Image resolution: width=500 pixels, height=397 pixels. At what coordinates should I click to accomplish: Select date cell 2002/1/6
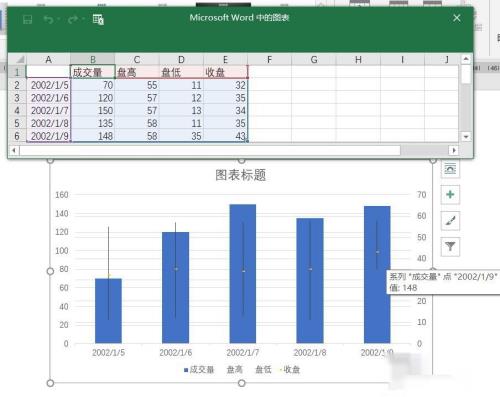click(48, 98)
